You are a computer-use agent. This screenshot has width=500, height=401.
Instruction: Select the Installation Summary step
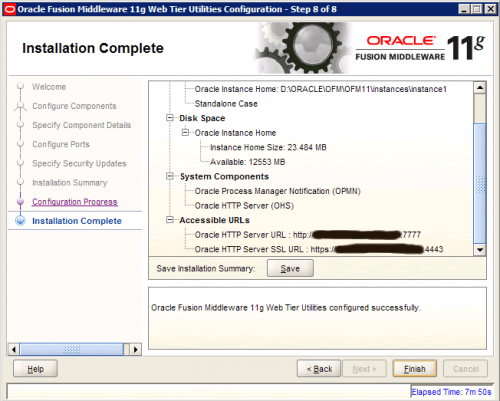[70, 183]
